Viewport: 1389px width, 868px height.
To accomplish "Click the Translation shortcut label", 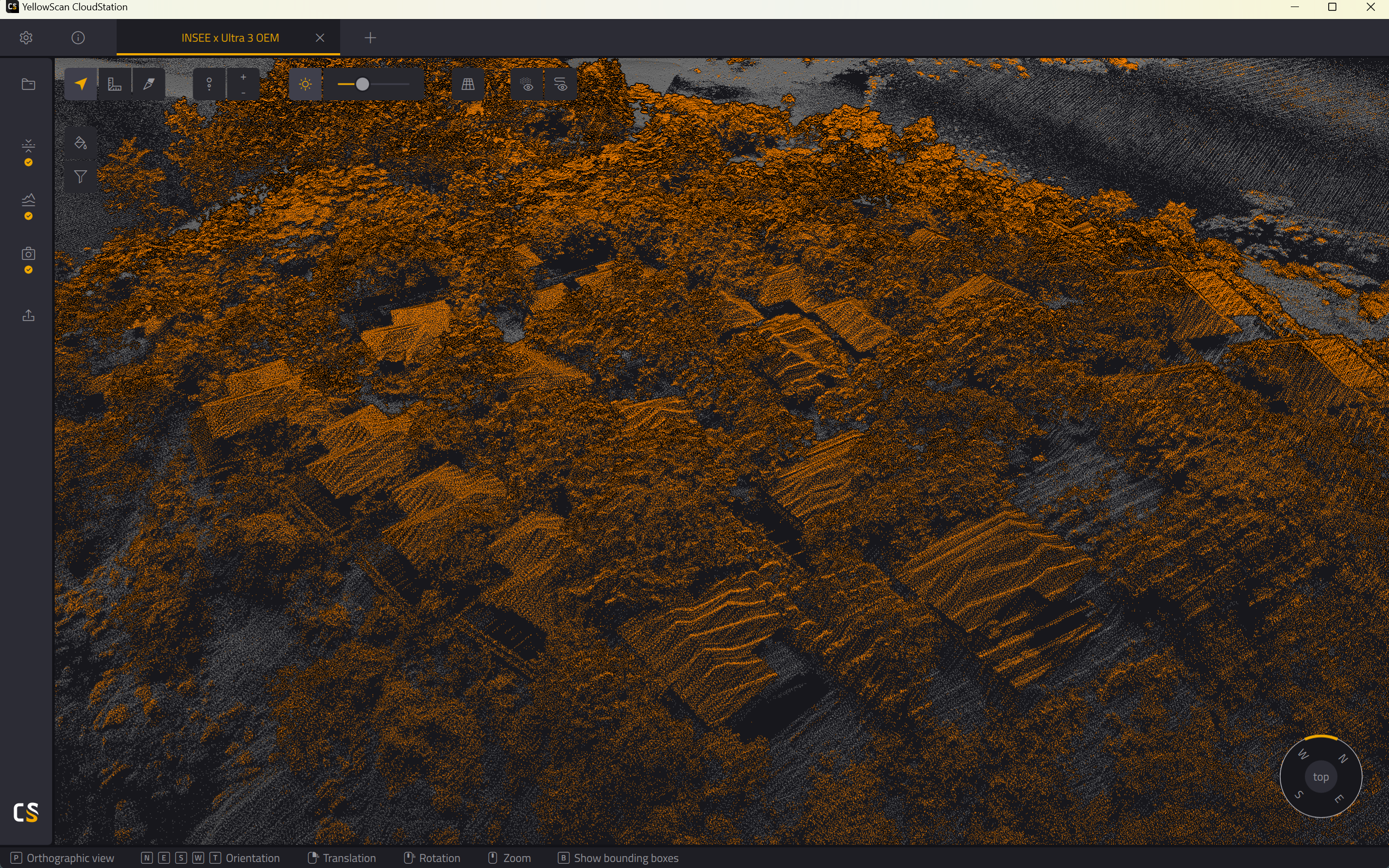I will click(349, 858).
